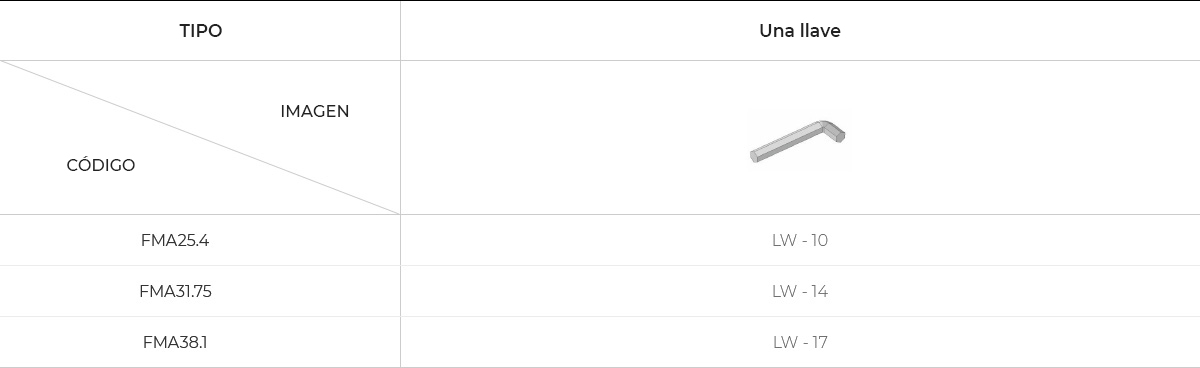Click the hex key wrench image

pyautogui.click(x=798, y=140)
